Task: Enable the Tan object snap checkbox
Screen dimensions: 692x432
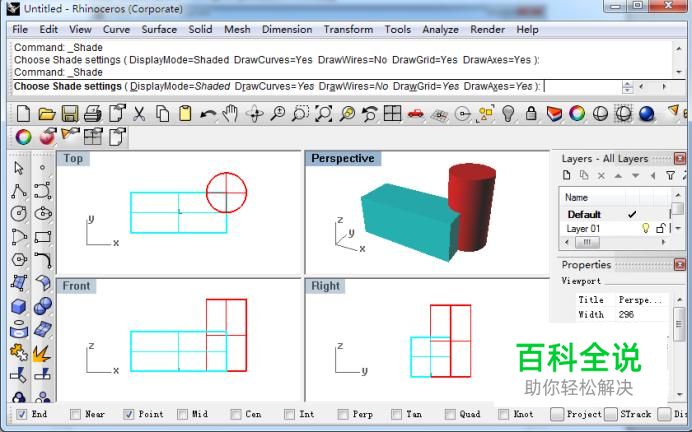Action: pos(397,414)
